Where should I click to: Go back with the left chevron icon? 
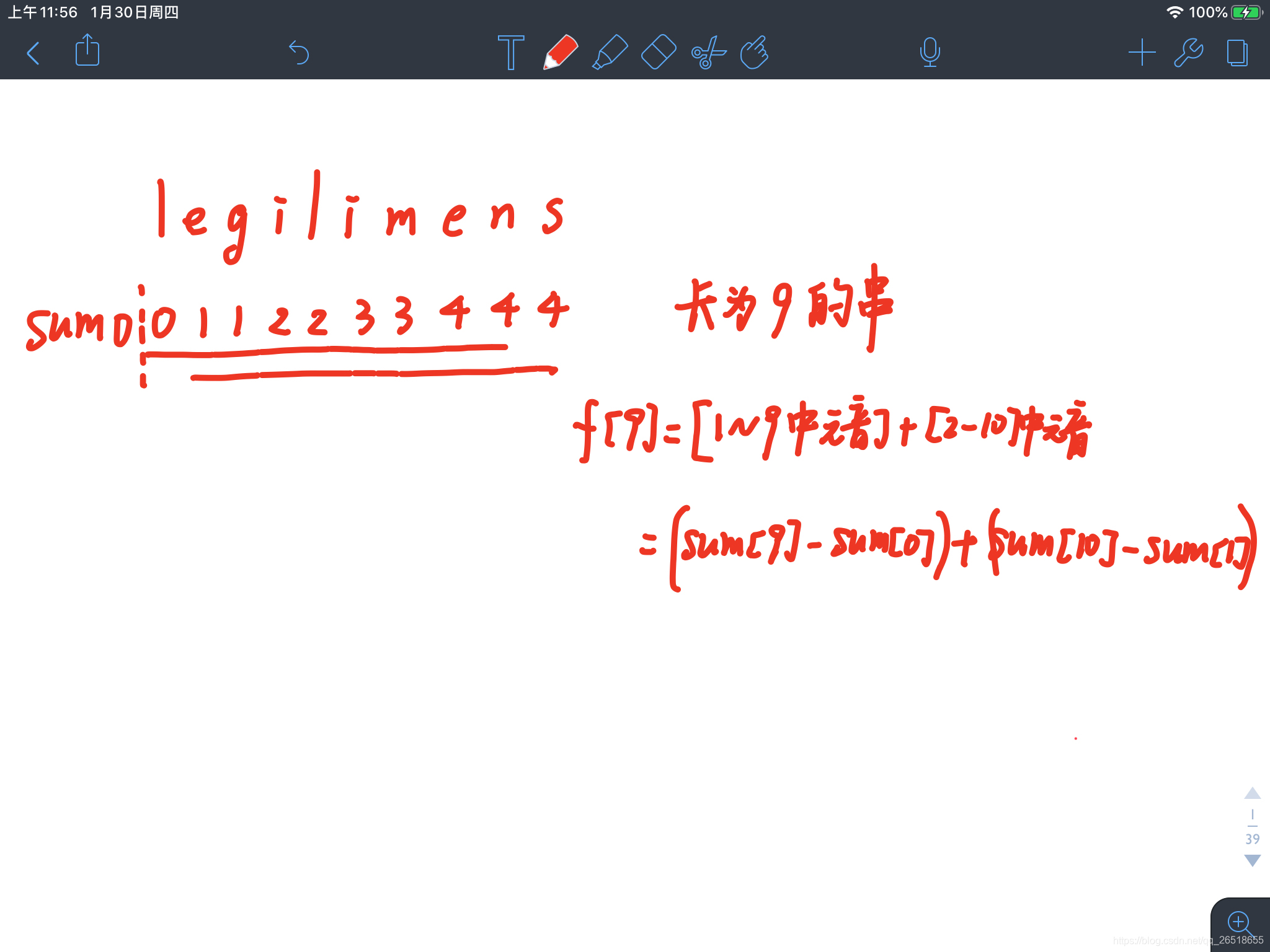(33, 53)
